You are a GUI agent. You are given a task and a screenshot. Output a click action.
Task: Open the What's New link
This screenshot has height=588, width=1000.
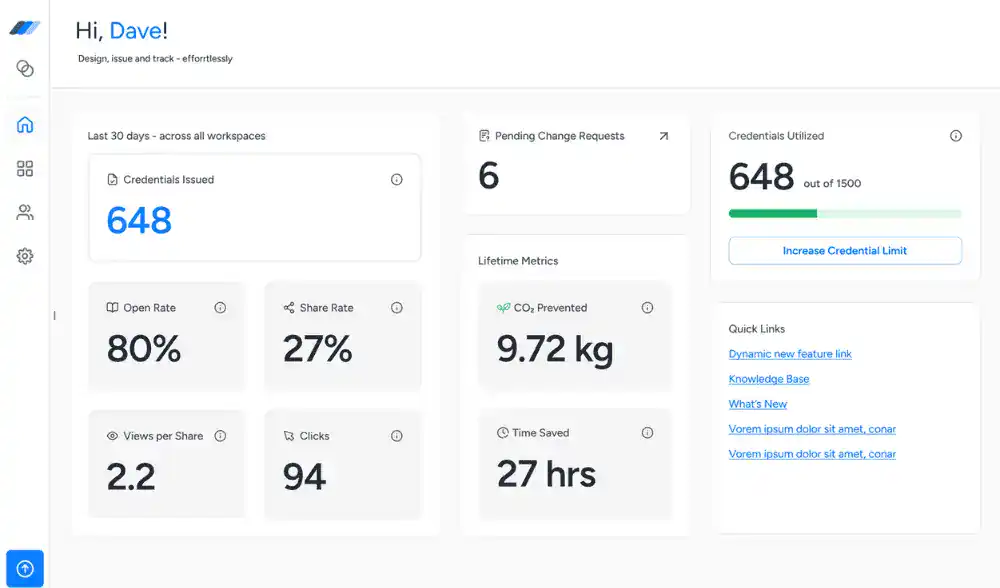coord(758,404)
